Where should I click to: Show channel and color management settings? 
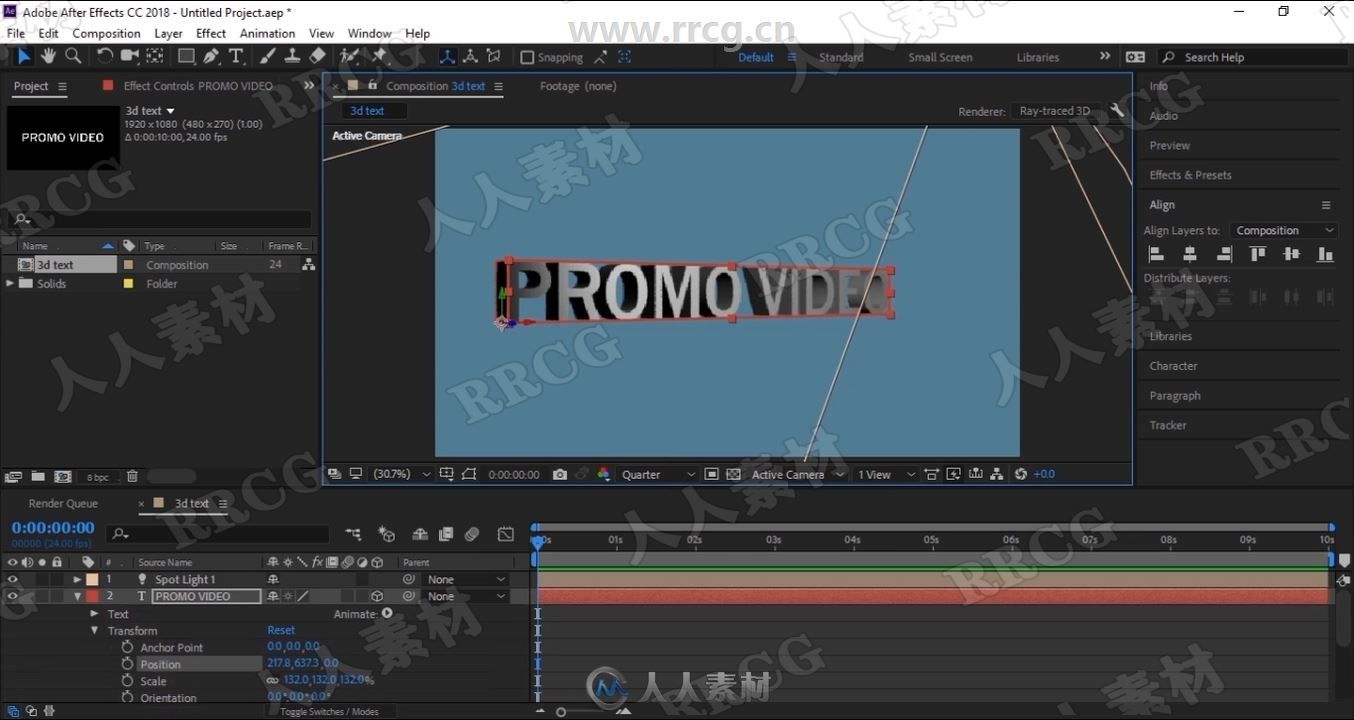click(604, 474)
